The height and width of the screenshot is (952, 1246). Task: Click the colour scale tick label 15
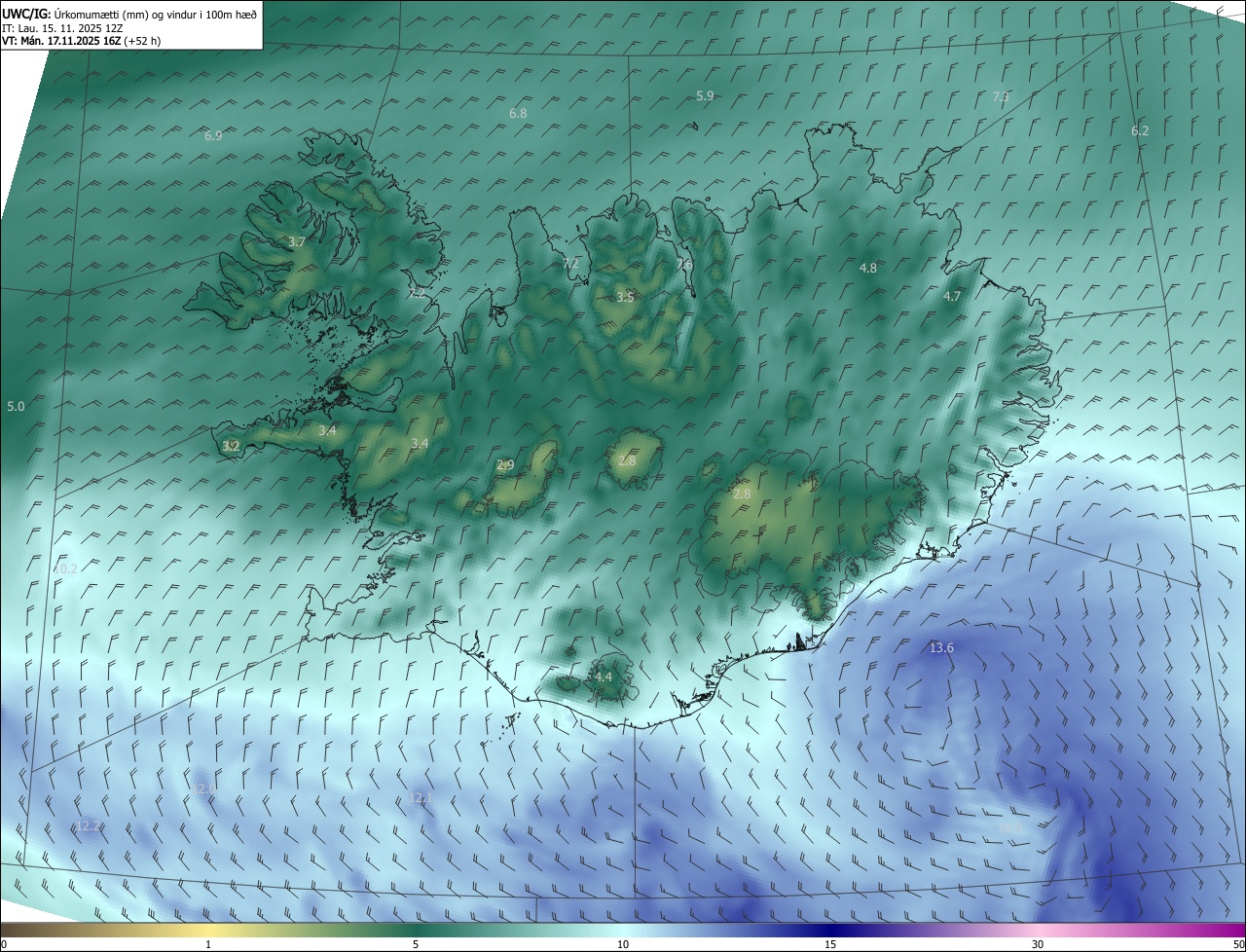coord(830,944)
